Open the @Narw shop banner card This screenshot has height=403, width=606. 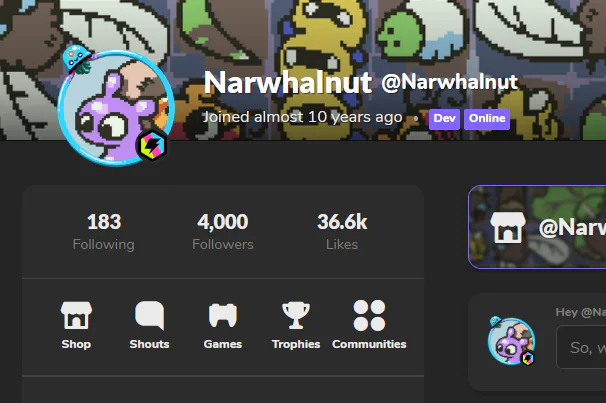537,227
